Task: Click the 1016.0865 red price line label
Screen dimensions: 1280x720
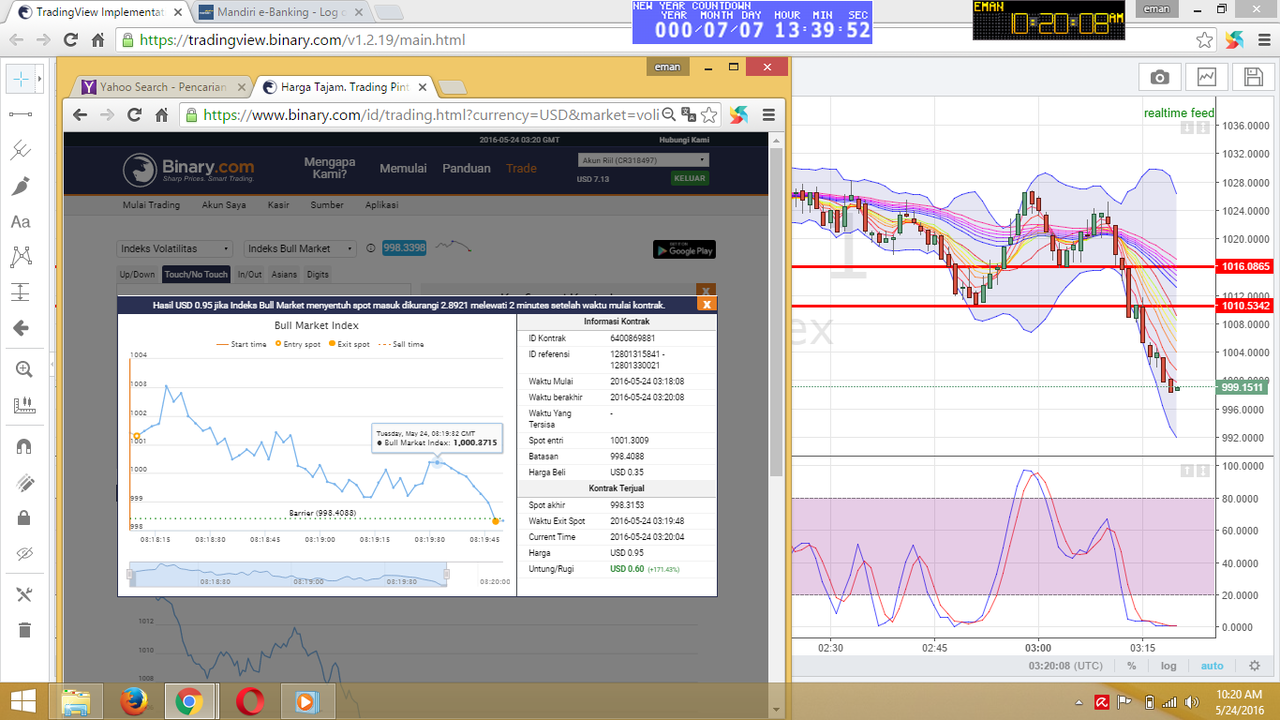Action: (1244, 267)
